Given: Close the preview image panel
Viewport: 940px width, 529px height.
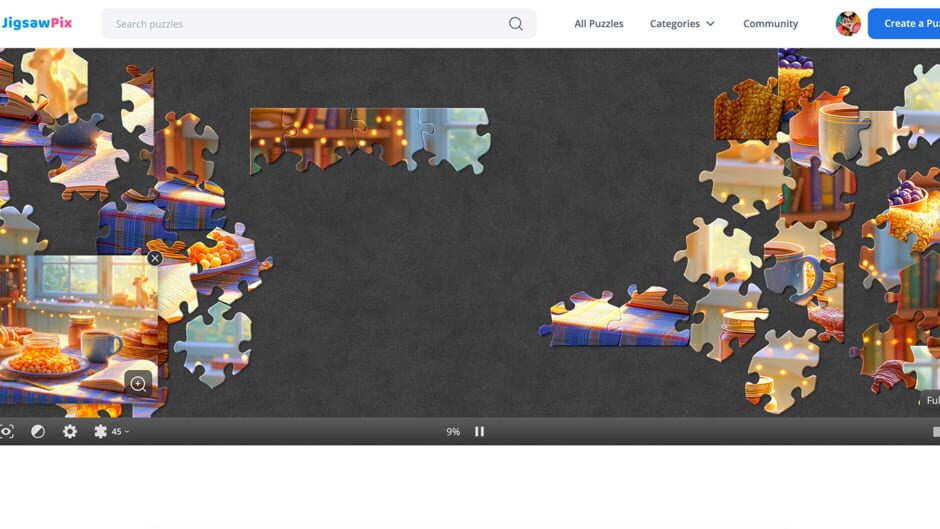Looking at the screenshot, I should [155, 259].
